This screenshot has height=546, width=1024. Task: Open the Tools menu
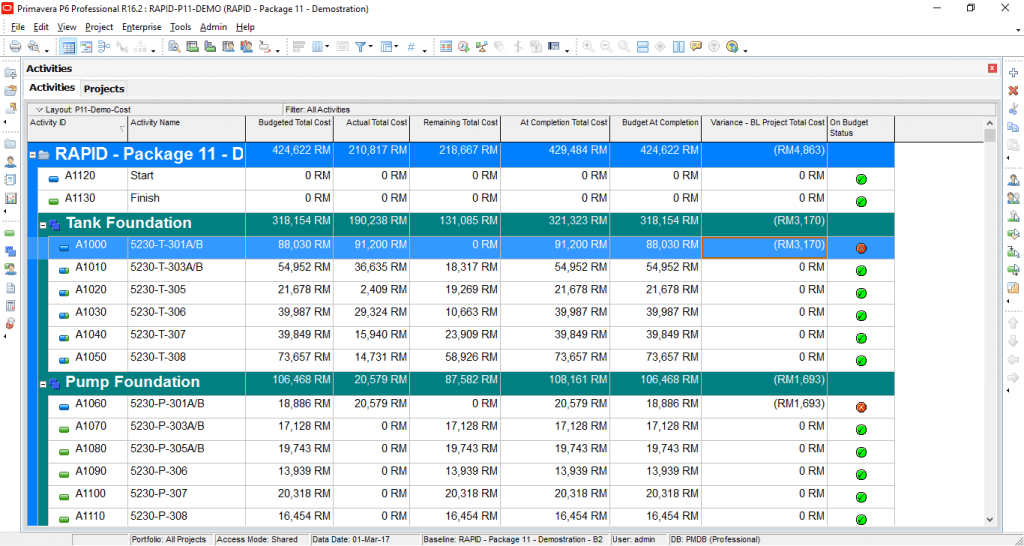180,27
